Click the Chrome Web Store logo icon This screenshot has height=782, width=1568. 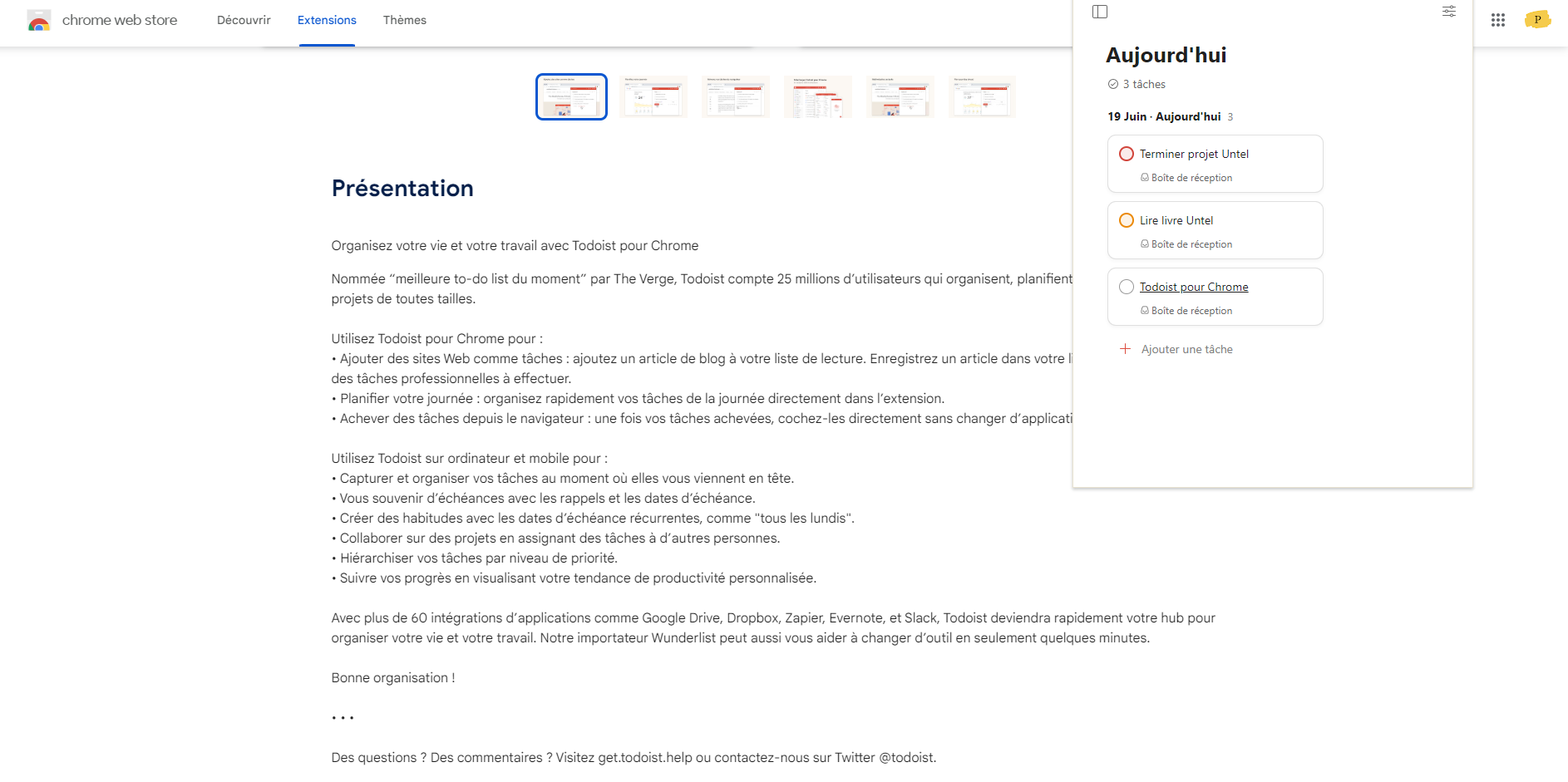(37, 20)
